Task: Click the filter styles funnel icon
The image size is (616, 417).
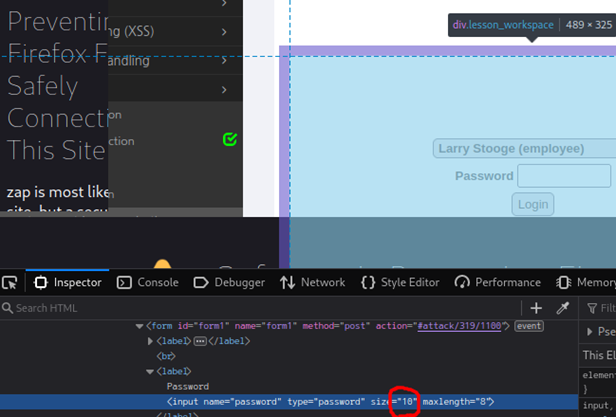Action: tap(592, 309)
